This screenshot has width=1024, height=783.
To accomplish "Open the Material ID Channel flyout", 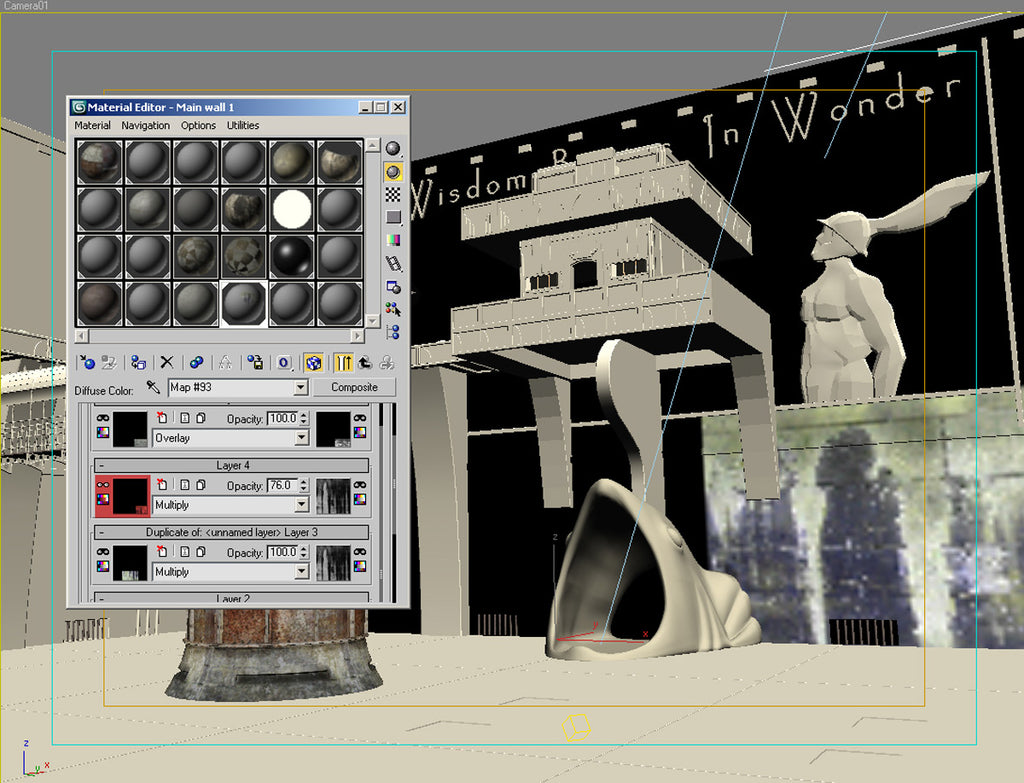I will point(283,362).
